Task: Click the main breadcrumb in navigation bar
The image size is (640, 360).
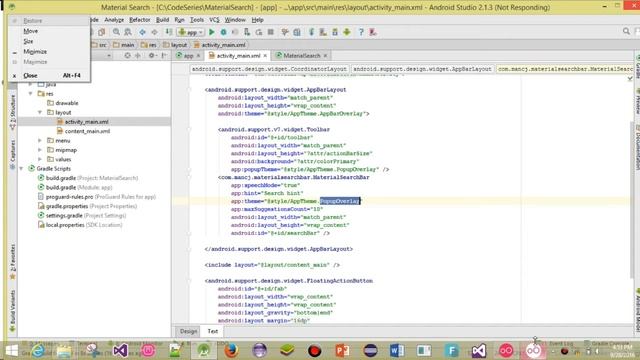Action: tap(124, 45)
